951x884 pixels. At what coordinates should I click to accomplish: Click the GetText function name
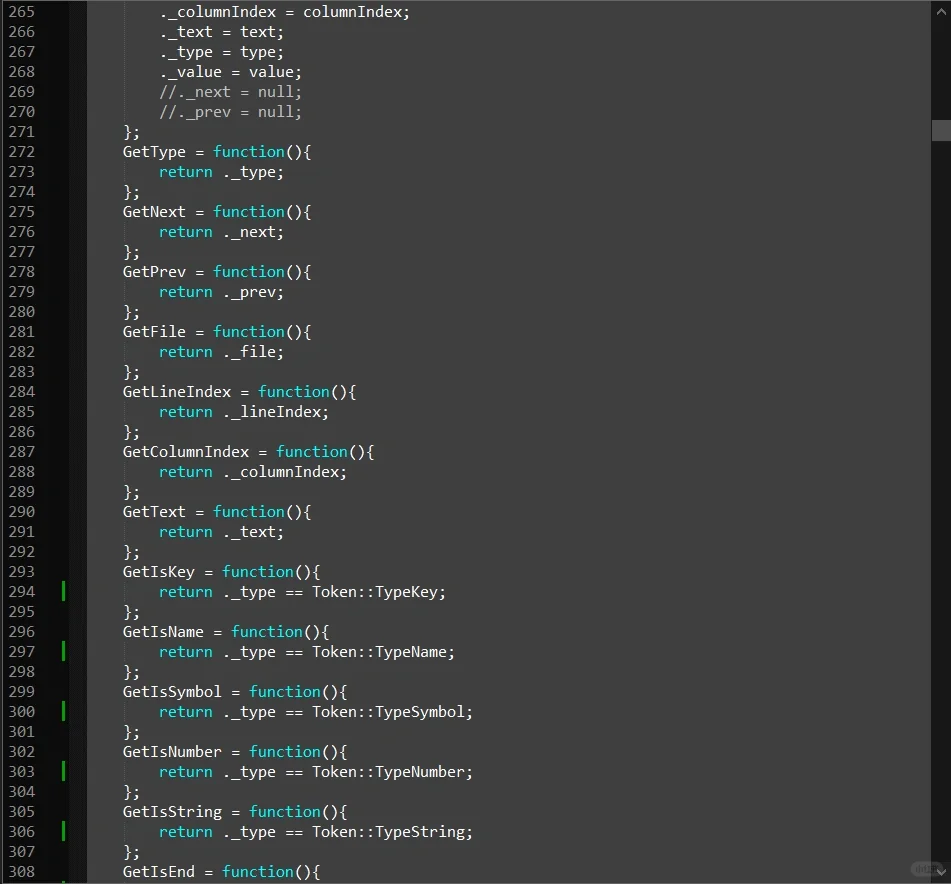[154, 512]
